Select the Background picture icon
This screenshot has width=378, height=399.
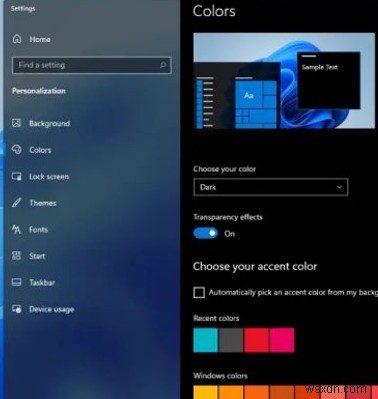click(17, 123)
